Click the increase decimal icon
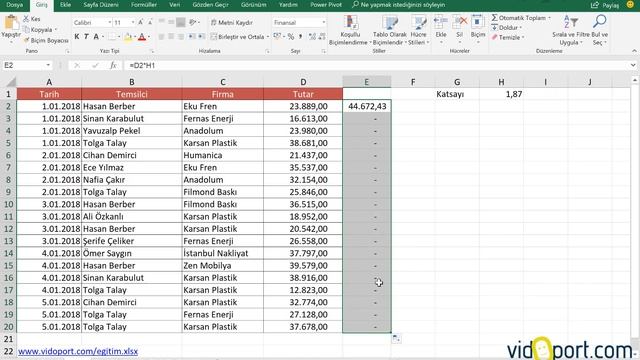The height and width of the screenshot is (360, 640). (312, 37)
